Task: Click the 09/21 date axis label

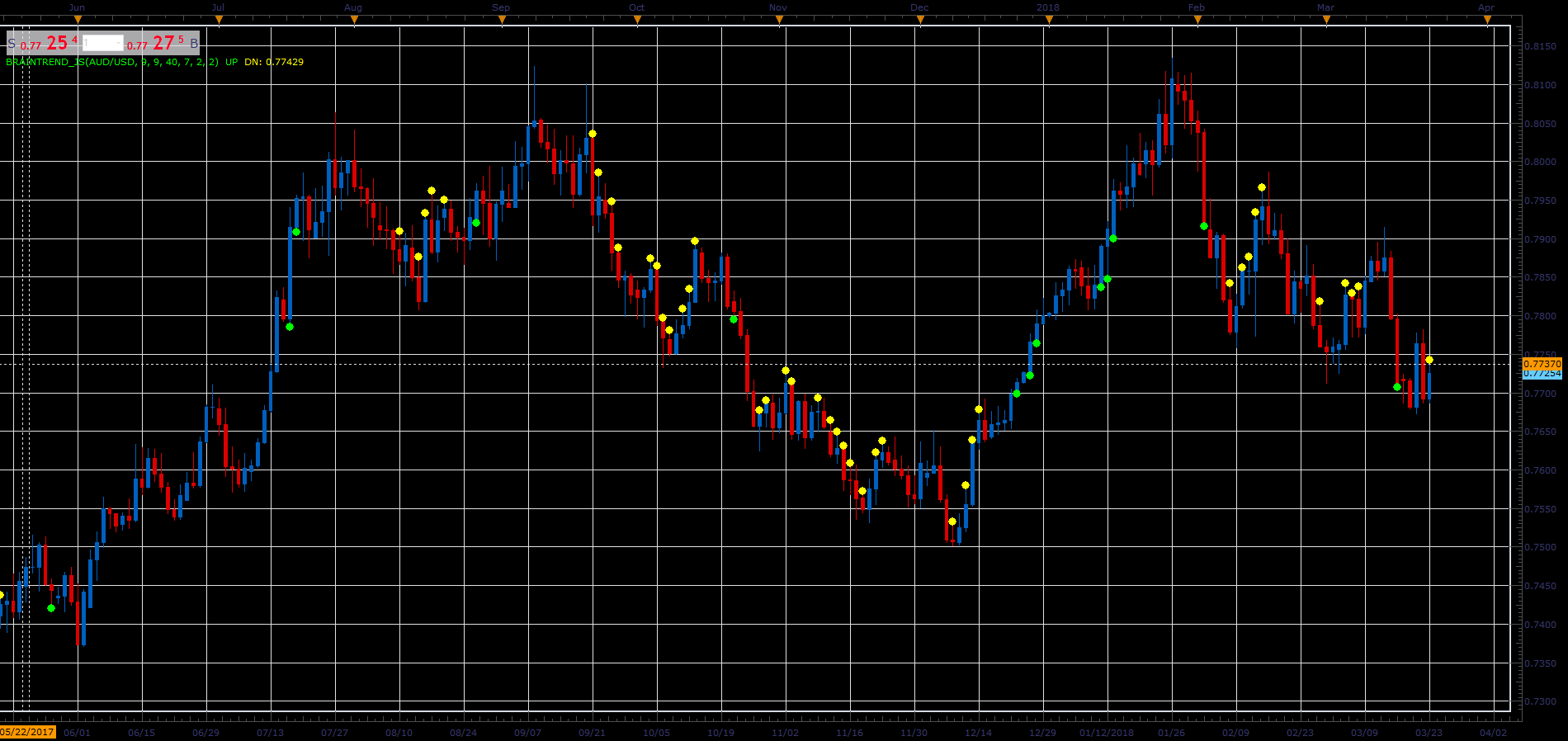Action: (593, 733)
